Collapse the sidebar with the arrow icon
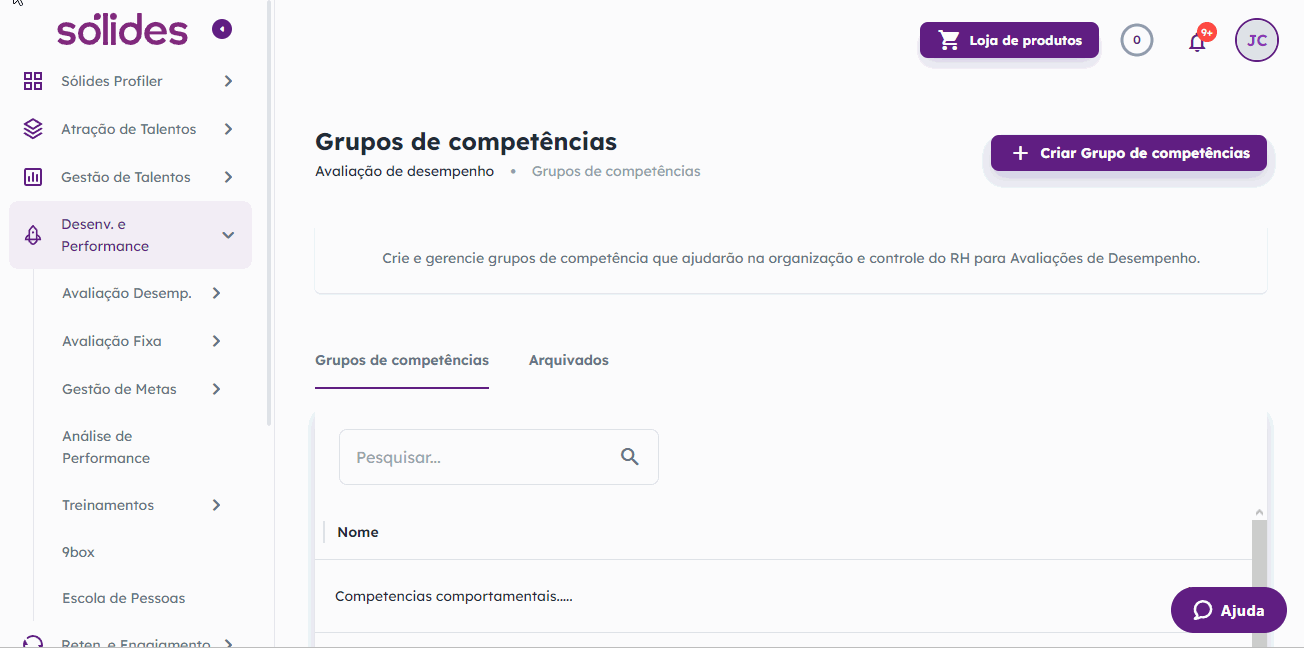The height and width of the screenshot is (648, 1304). point(222,30)
